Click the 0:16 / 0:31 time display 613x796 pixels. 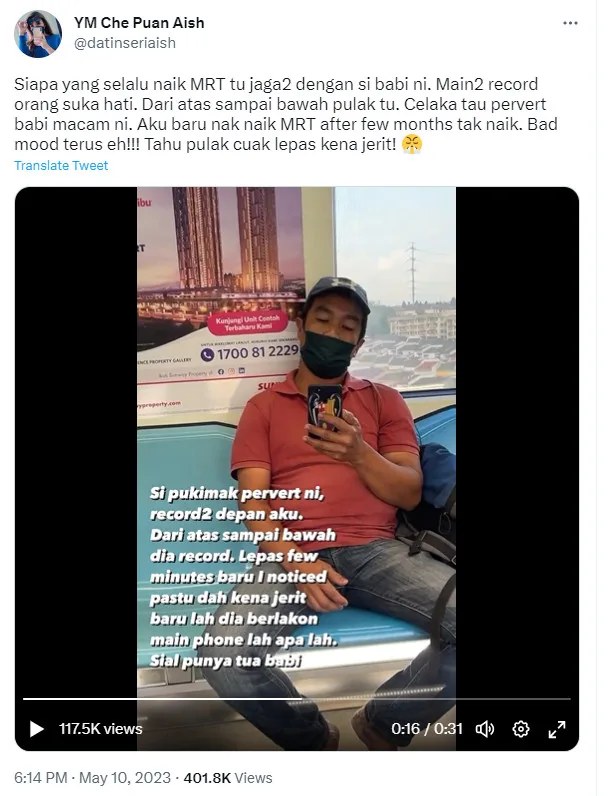(427, 729)
